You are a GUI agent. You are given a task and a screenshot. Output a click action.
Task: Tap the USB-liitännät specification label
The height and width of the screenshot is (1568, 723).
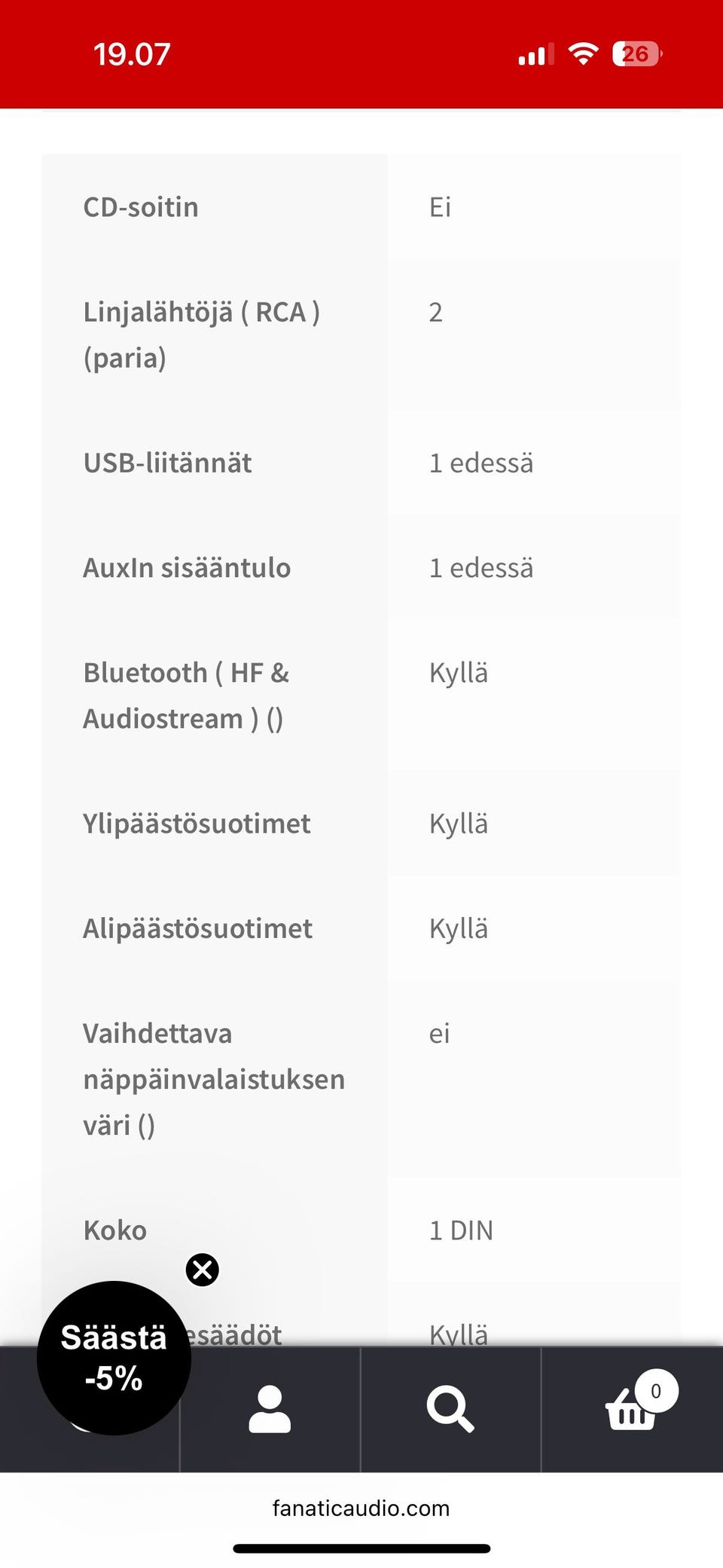(x=167, y=463)
